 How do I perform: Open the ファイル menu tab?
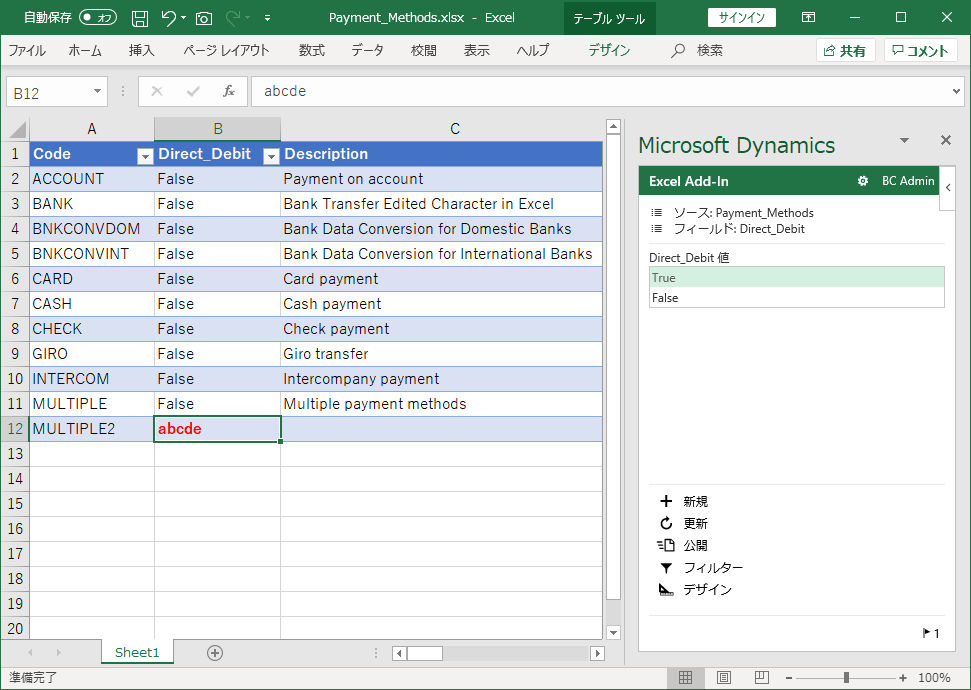pos(27,51)
